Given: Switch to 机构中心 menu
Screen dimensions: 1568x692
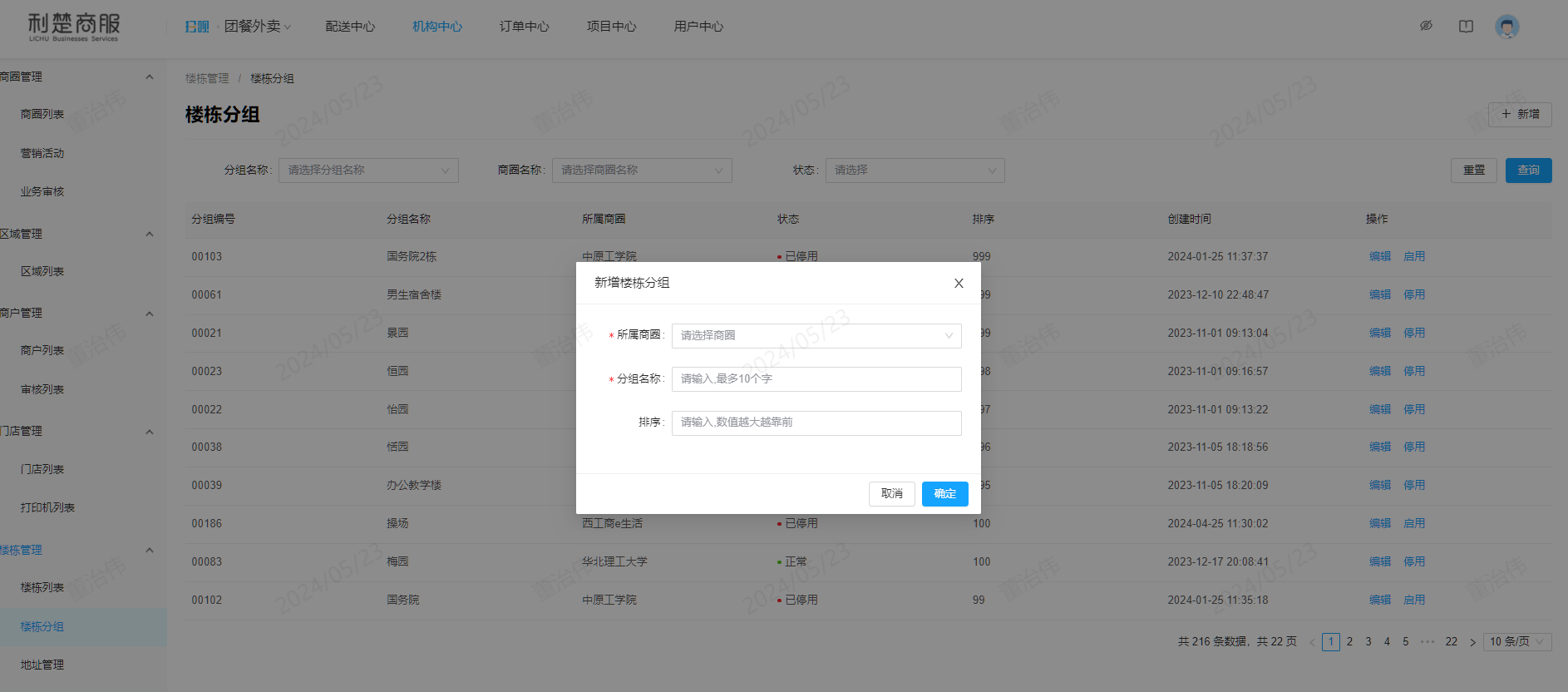Looking at the screenshot, I should (437, 27).
